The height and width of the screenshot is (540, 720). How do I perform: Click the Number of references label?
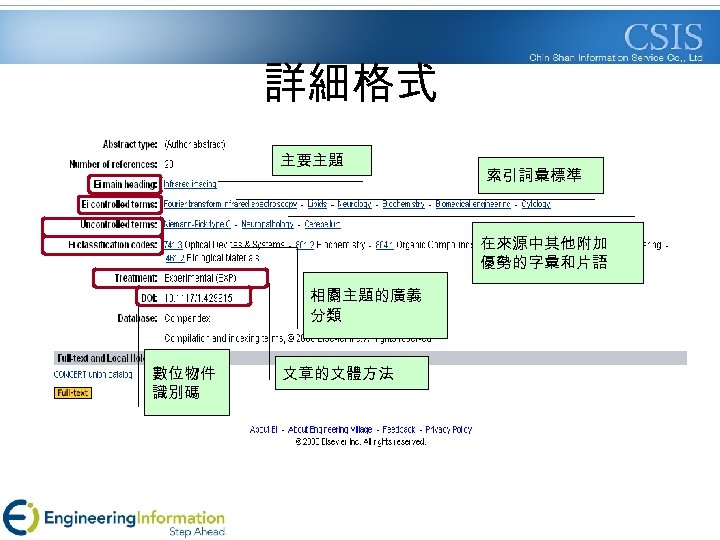tap(113, 164)
